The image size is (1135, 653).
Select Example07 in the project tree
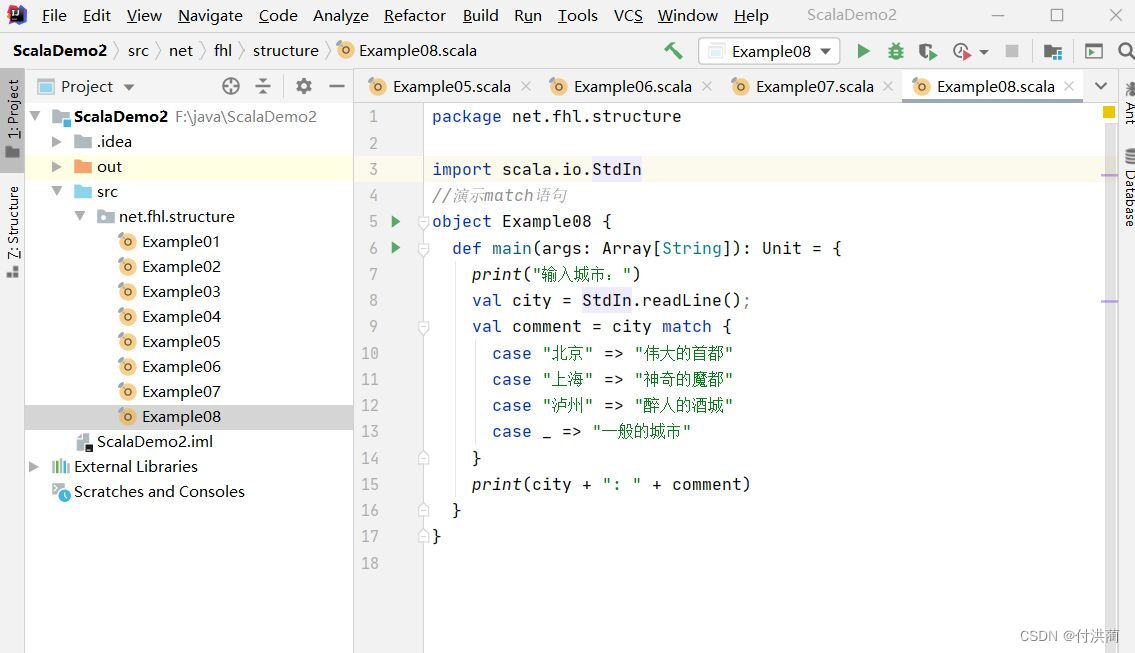click(x=181, y=392)
